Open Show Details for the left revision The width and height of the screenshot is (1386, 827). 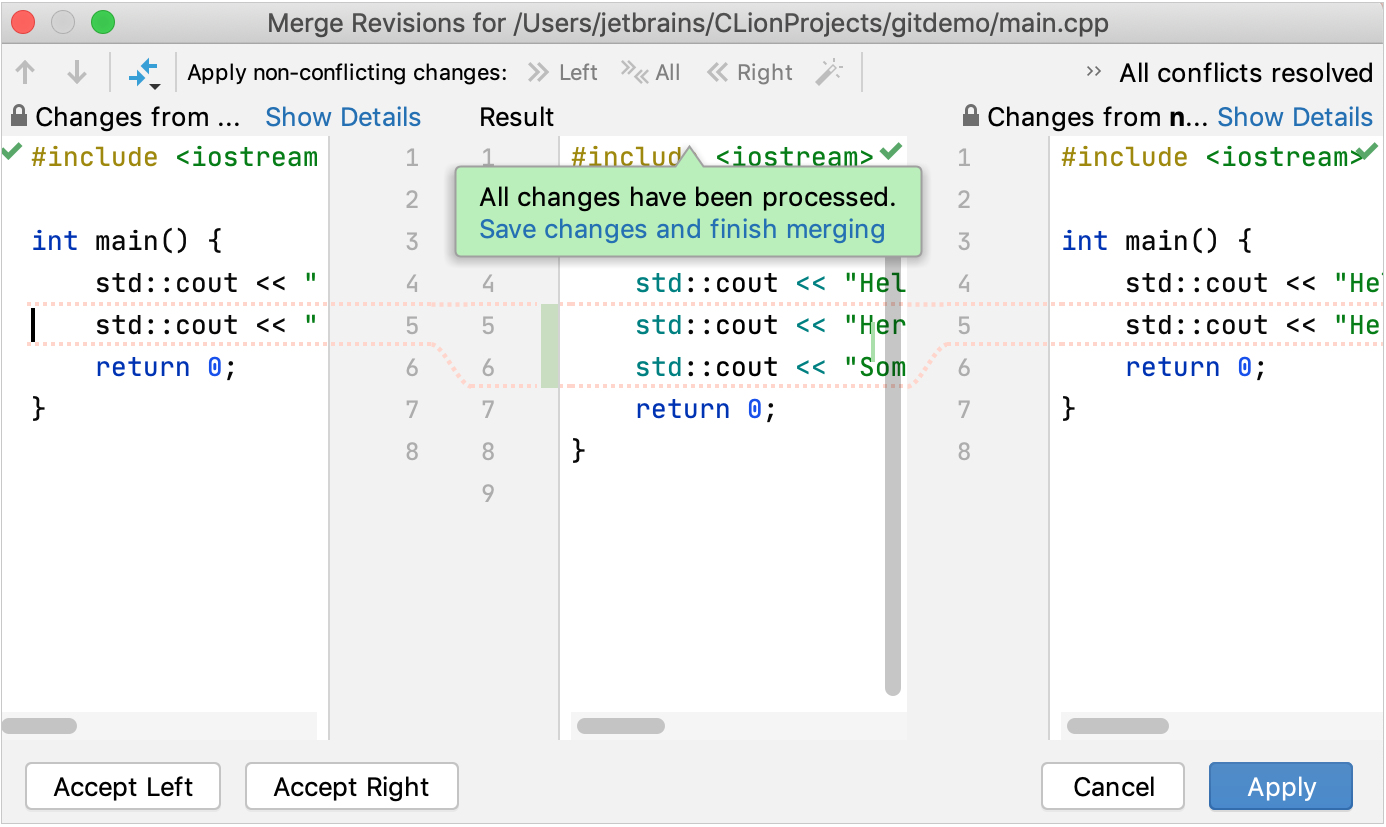tap(343, 117)
